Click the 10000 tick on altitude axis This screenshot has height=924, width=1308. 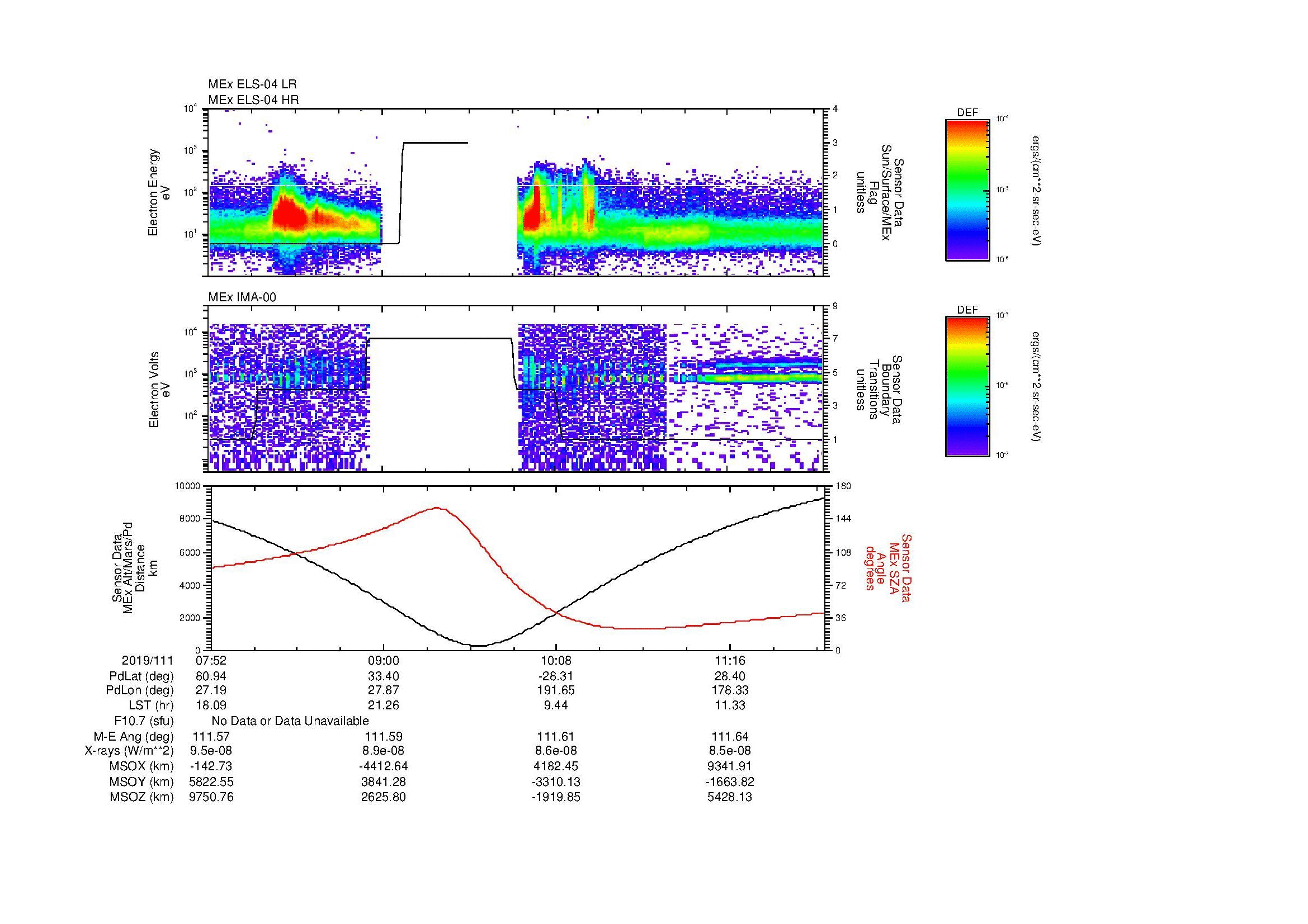tap(187, 486)
